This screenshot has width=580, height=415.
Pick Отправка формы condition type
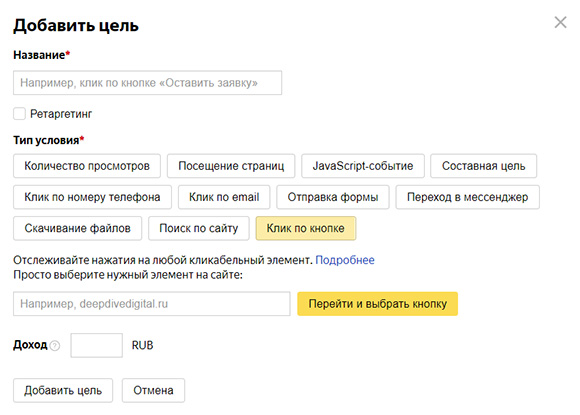pyautogui.click(x=333, y=197)
